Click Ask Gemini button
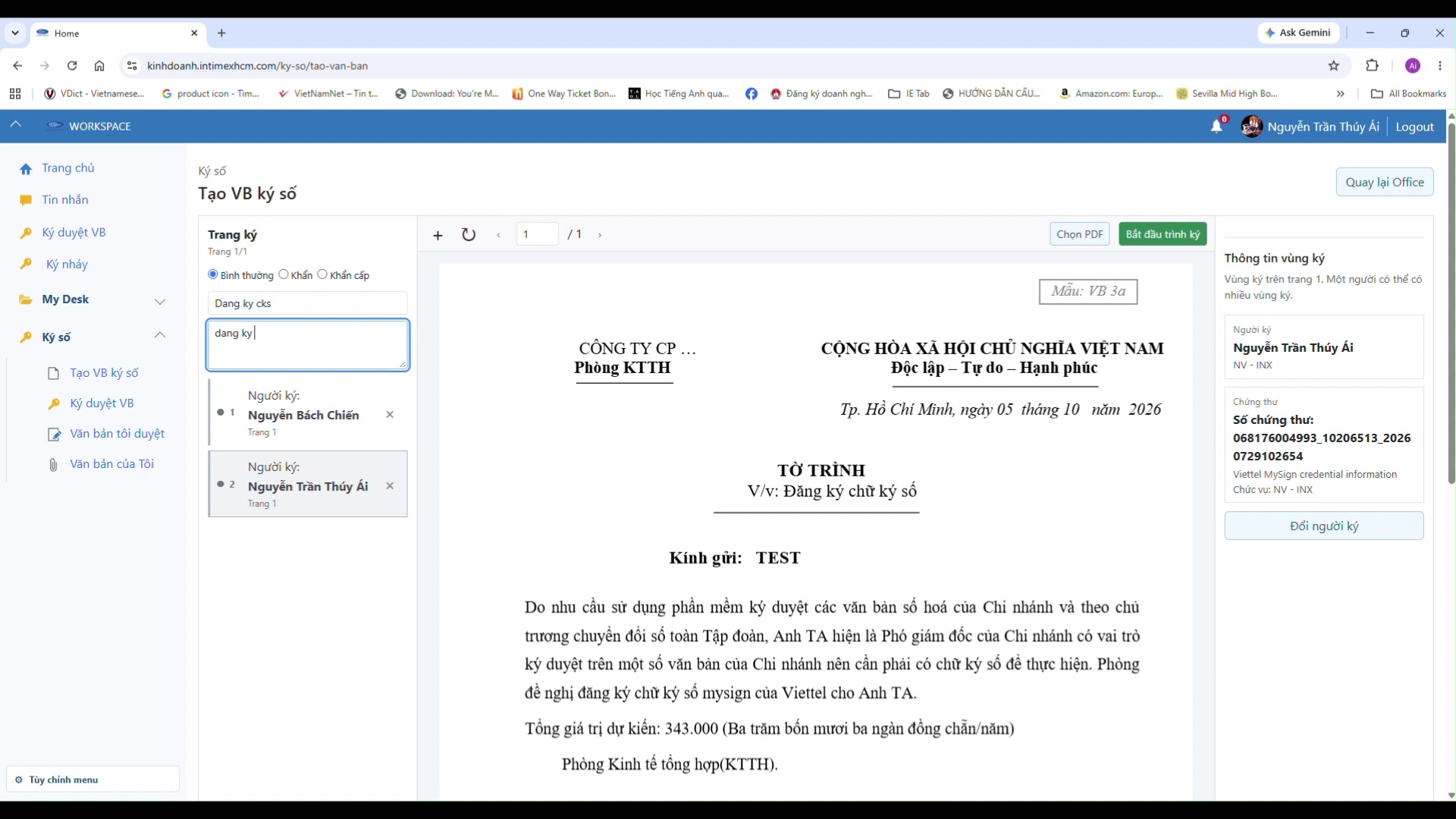 point(1299,33)
